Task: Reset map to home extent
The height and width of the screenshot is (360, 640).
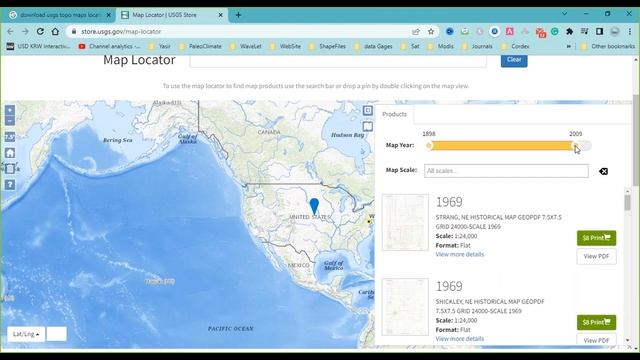Action: pos(10,153)
